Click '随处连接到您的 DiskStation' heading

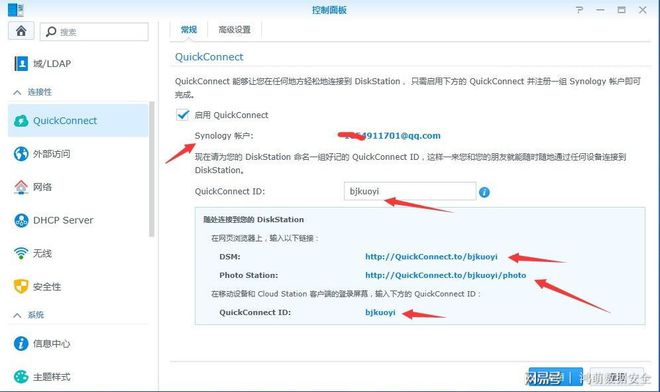coord(253,219)
